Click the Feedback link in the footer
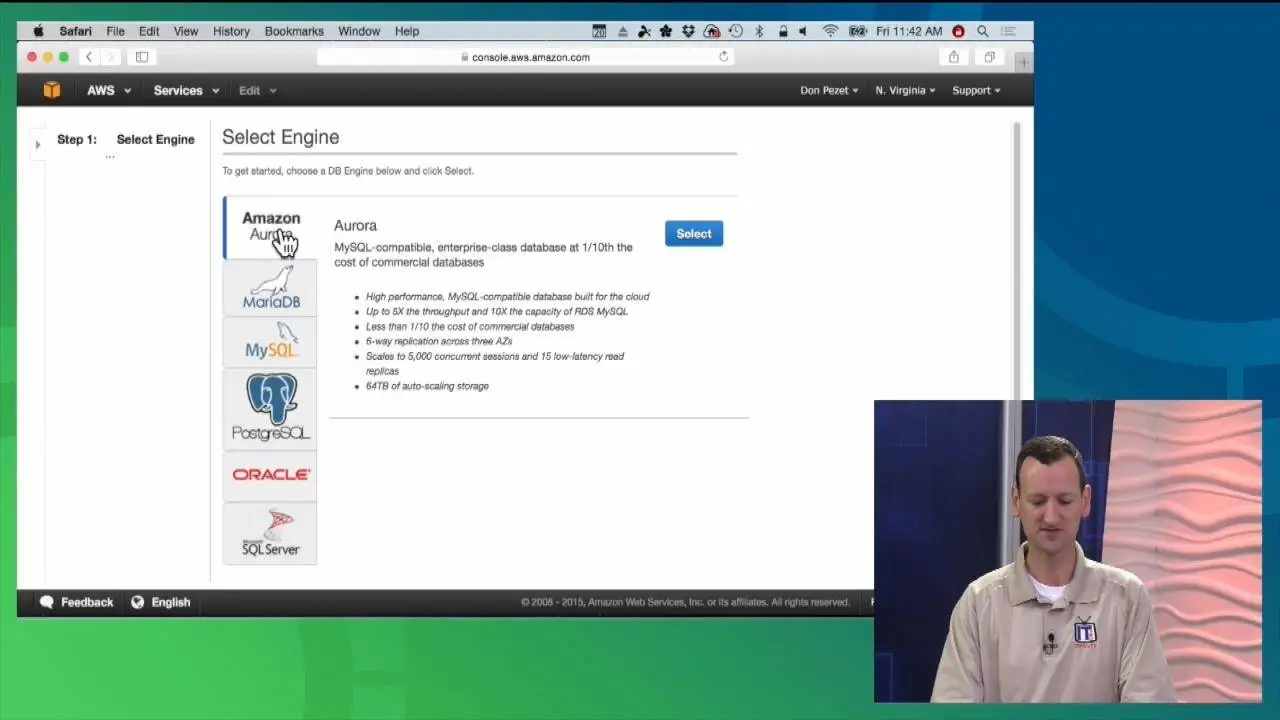Screen dimensions: 1280x720 pyautogui.click(x=87, y=602)
